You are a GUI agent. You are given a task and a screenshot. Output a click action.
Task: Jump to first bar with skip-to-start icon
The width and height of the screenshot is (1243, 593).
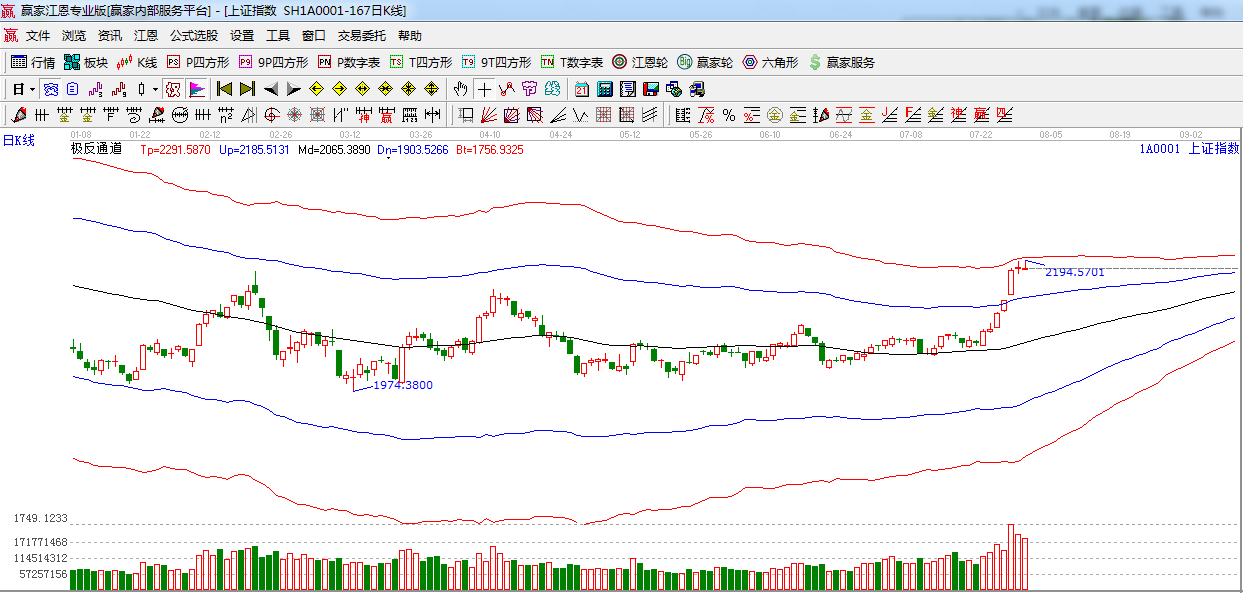[224, 89]
